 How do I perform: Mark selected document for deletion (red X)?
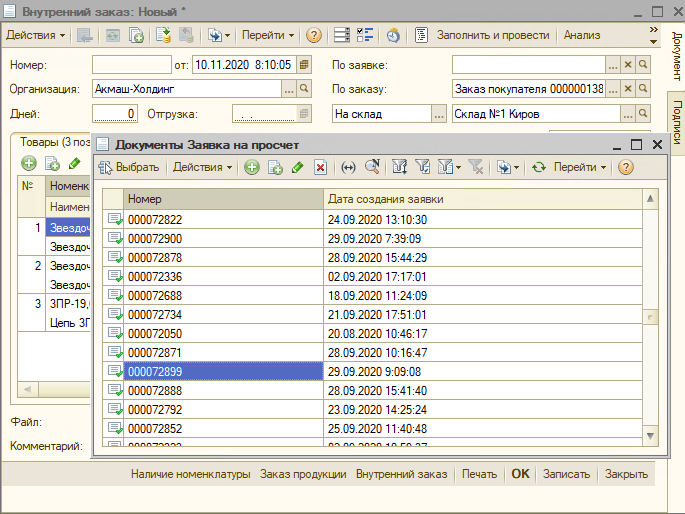tap(321, 167)
